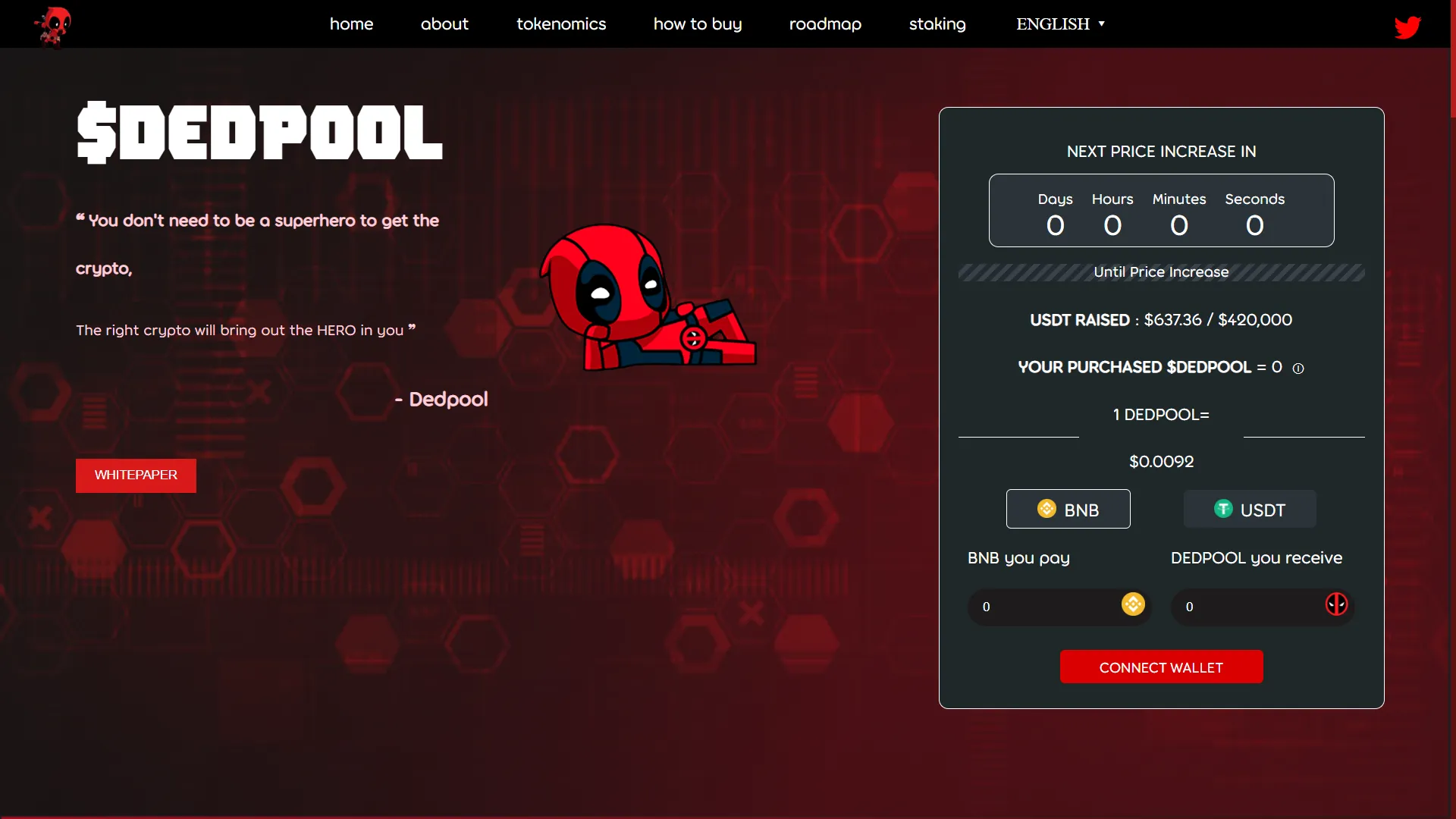This screenshot has height=819, width=1456.
Task: Navigate to tokenomics
Action: point(561,24)
